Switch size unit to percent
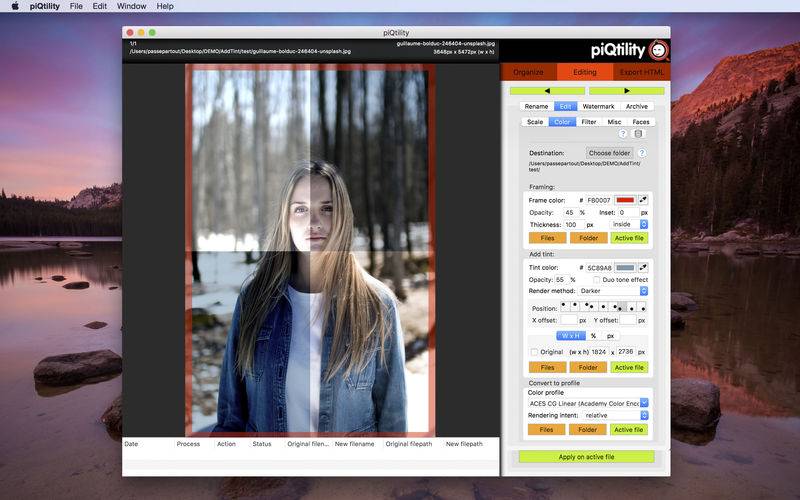The image size is (800, 500). (593, 336)
